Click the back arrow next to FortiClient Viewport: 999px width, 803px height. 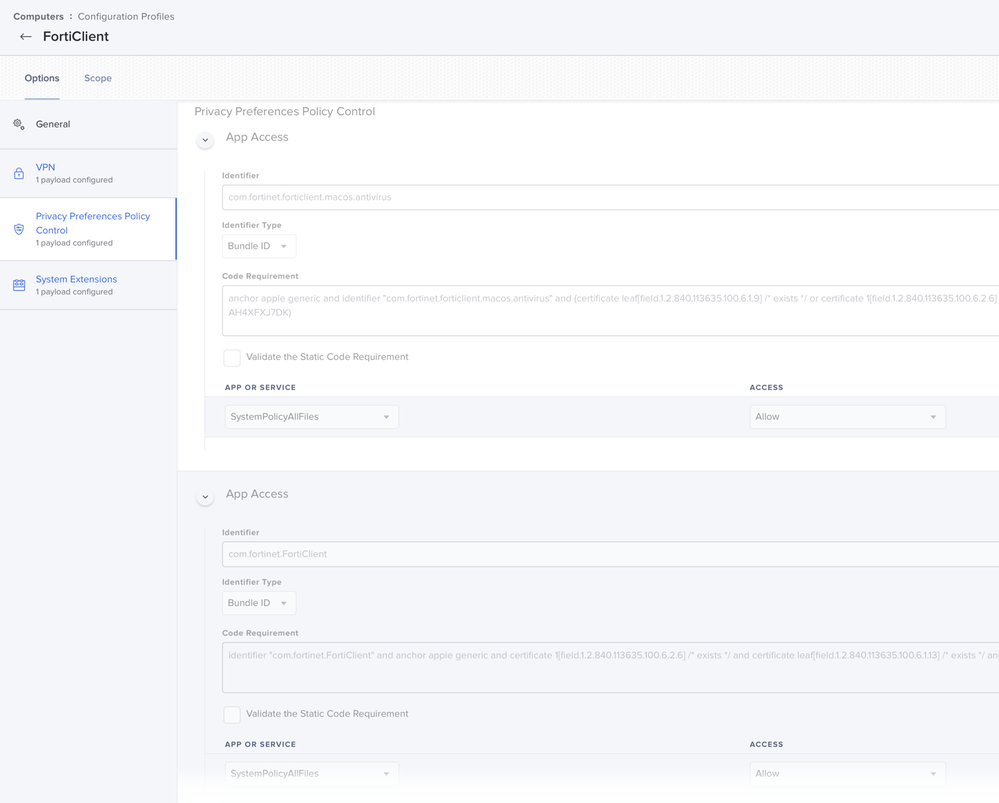coord(25,36)
